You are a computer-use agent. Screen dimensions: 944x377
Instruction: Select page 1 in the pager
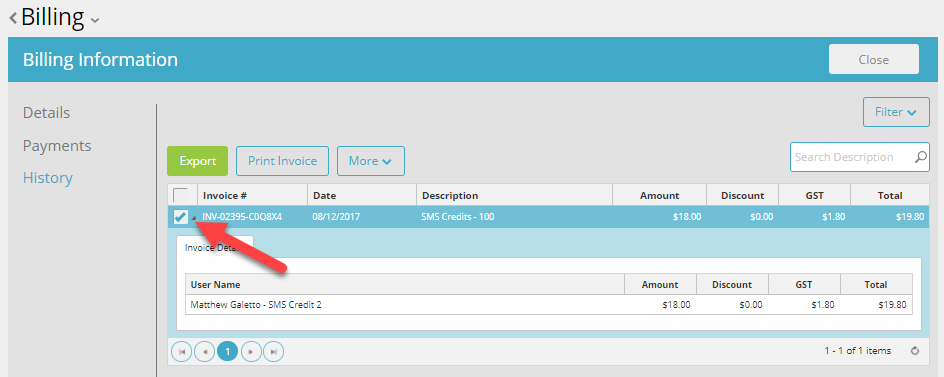coord(228,351)
